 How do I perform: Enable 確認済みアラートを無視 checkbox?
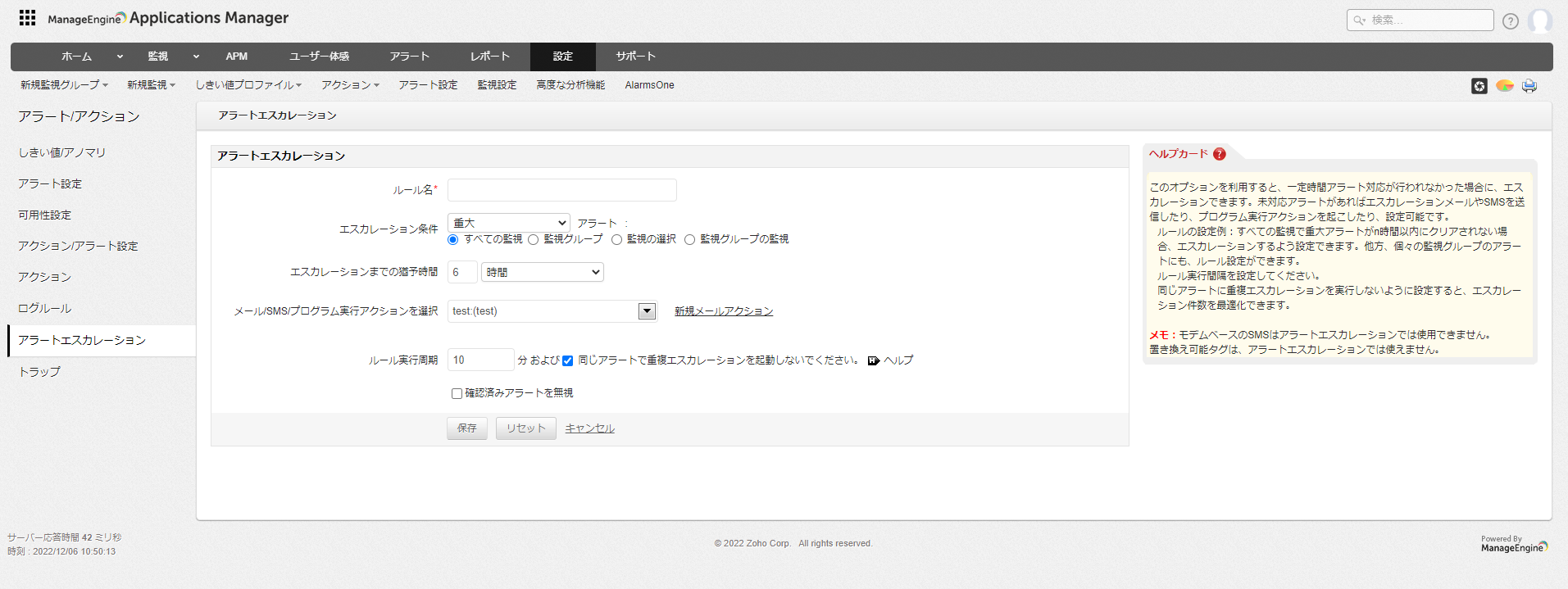(457, 394)
